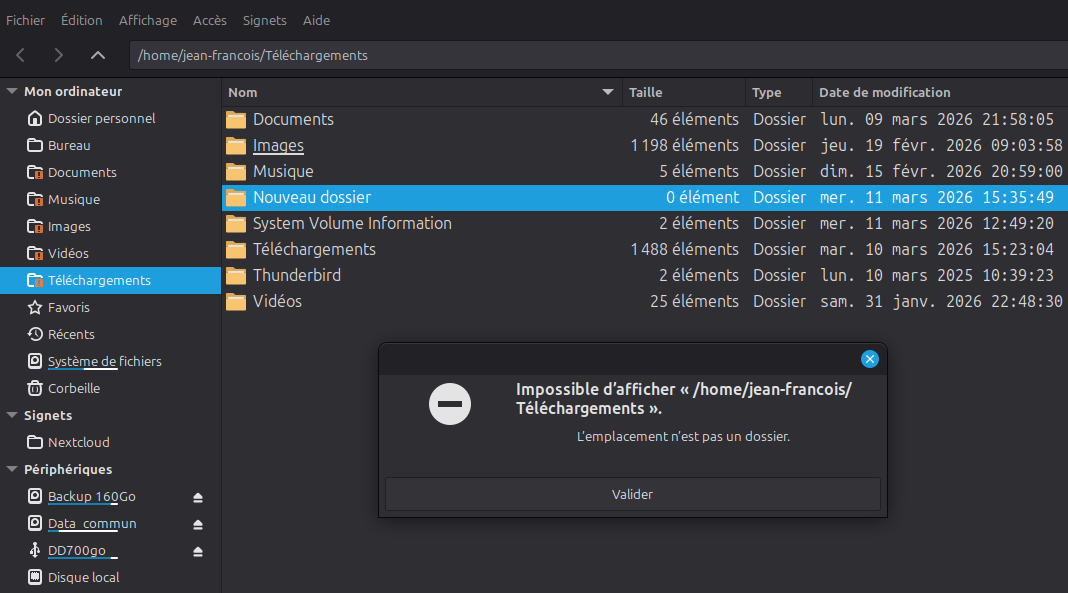
Task: Sort by Date de modification column
Action: [x=884, y=92]
